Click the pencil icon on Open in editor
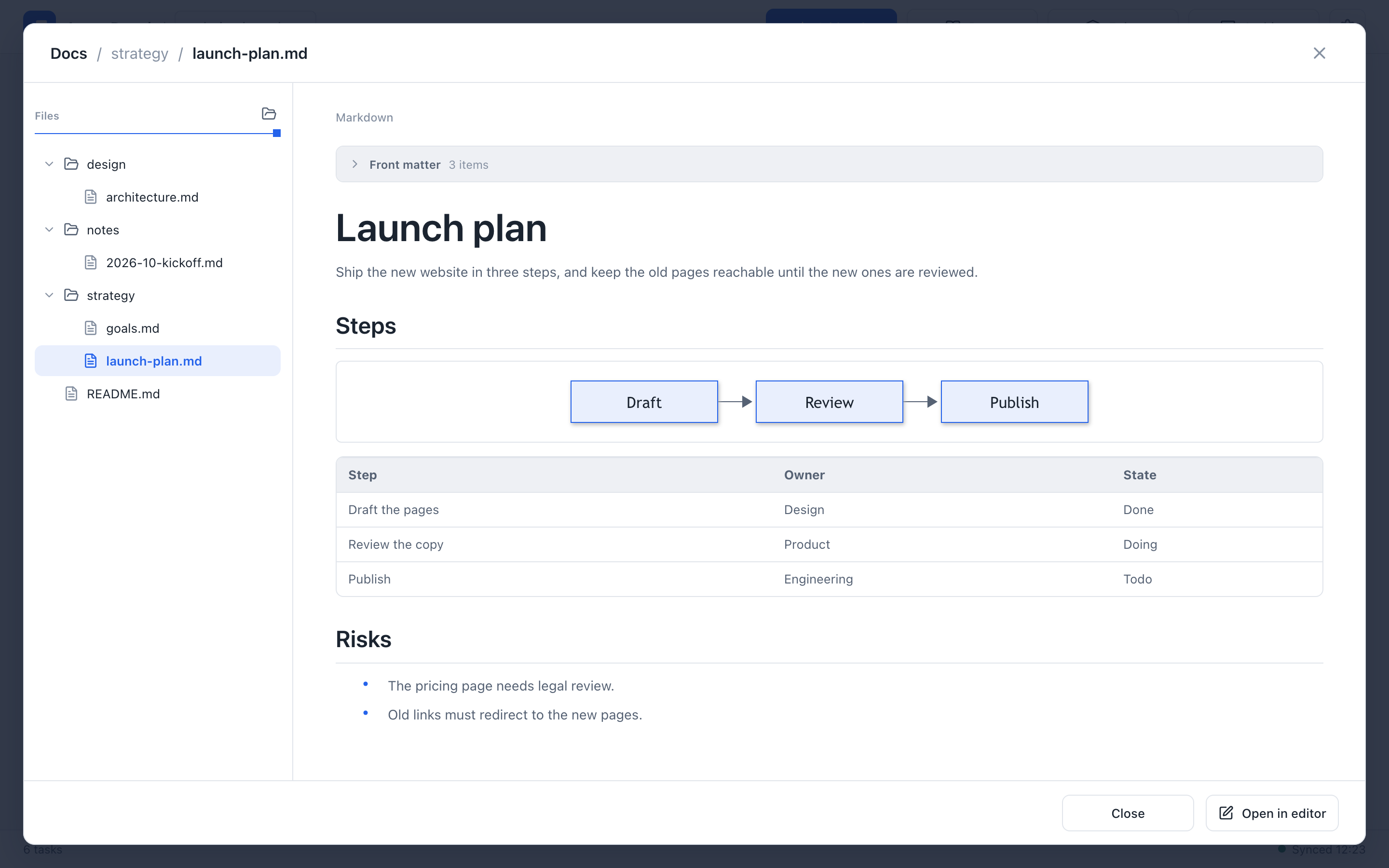1389x868 pixels. click(x=1226, y=813)
